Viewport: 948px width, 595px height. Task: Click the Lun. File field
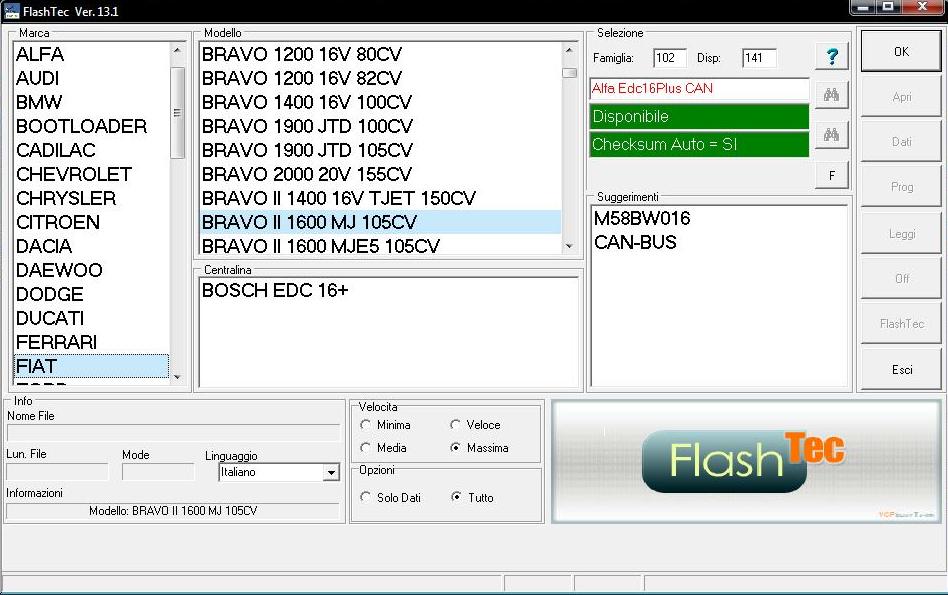[57, 472]
